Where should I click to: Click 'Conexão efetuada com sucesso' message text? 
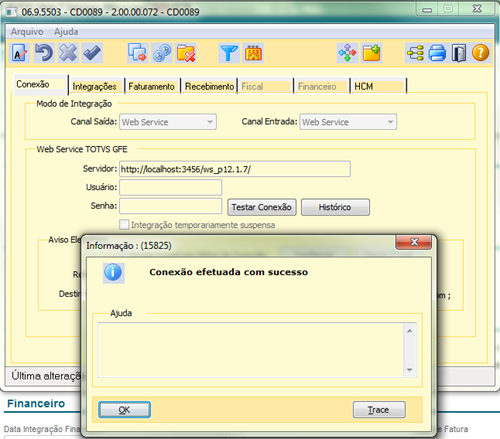pyautogui.click(x=229, y=272)
